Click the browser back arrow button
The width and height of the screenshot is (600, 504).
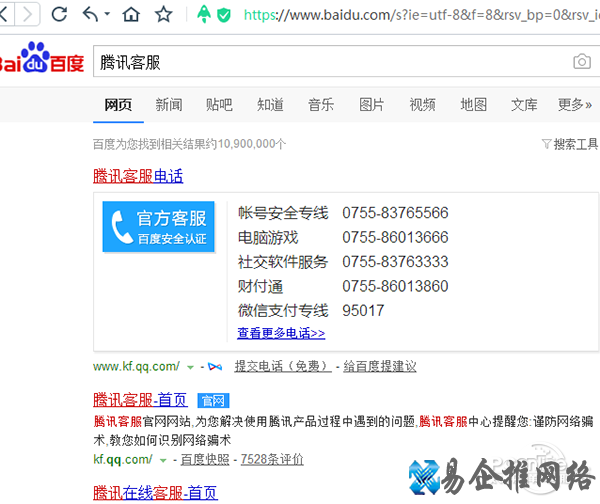(5, 15)
